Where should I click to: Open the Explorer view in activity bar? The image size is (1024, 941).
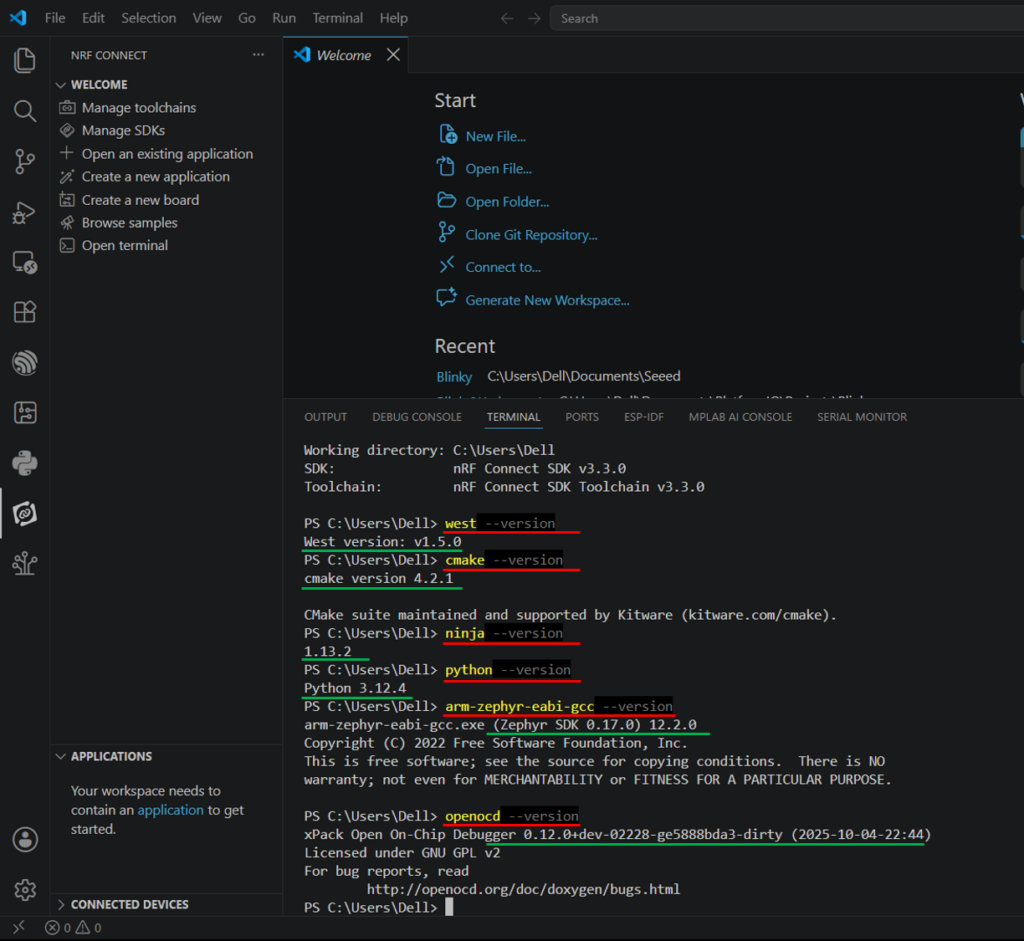(x=25, y=61)
